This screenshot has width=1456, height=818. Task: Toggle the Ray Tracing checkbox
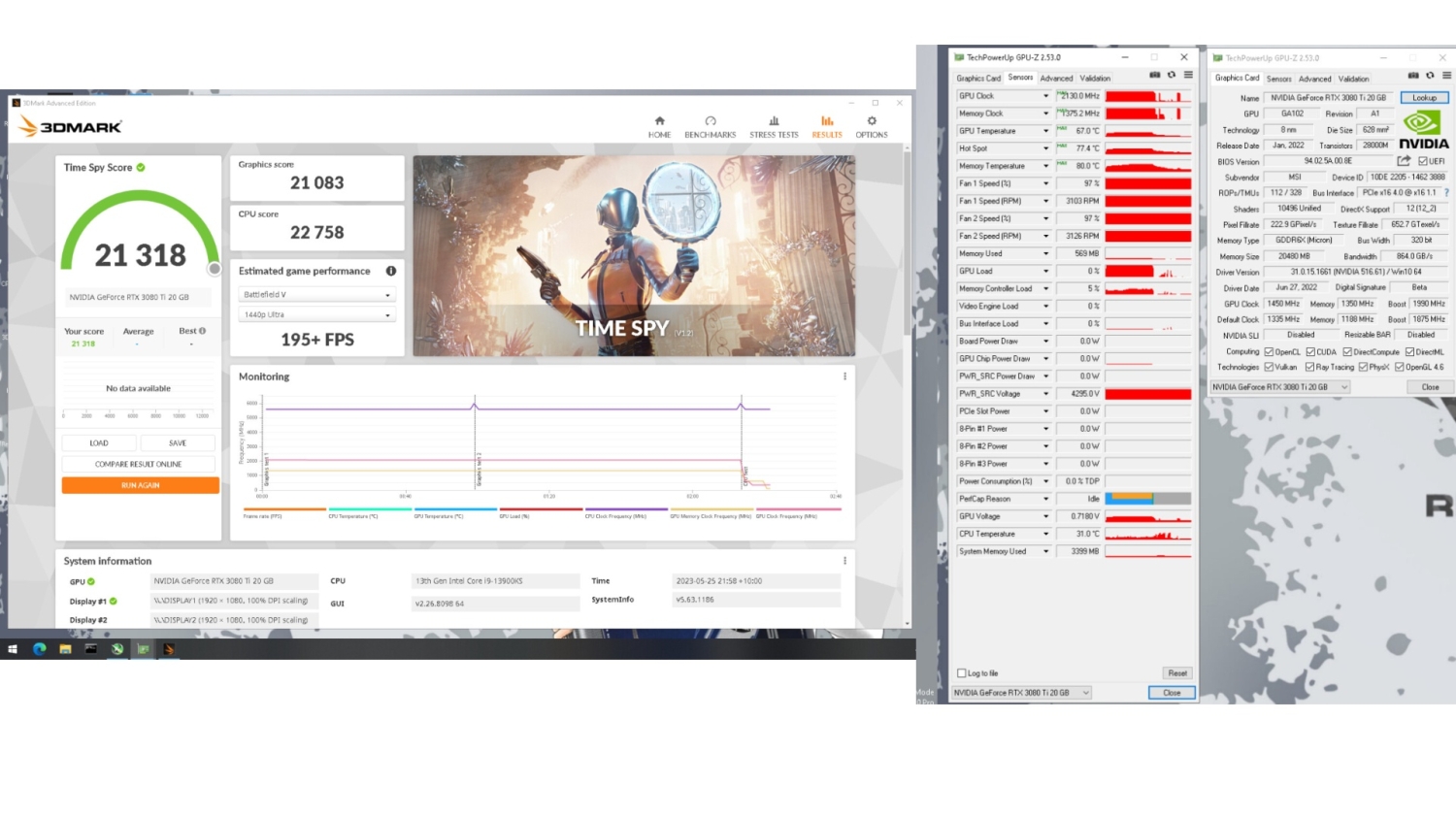[1310, 367]
